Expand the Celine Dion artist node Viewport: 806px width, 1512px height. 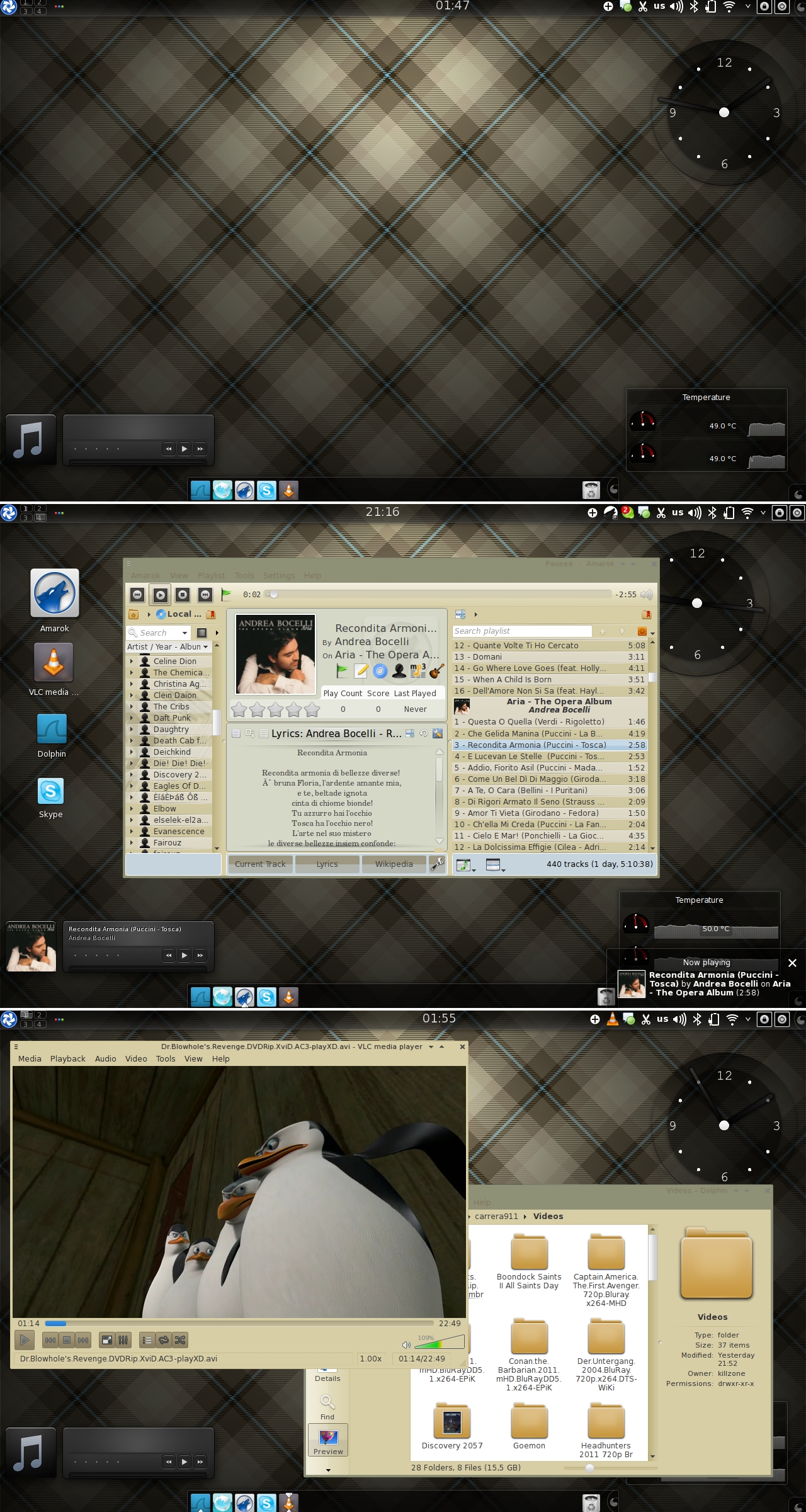(132, 661)
